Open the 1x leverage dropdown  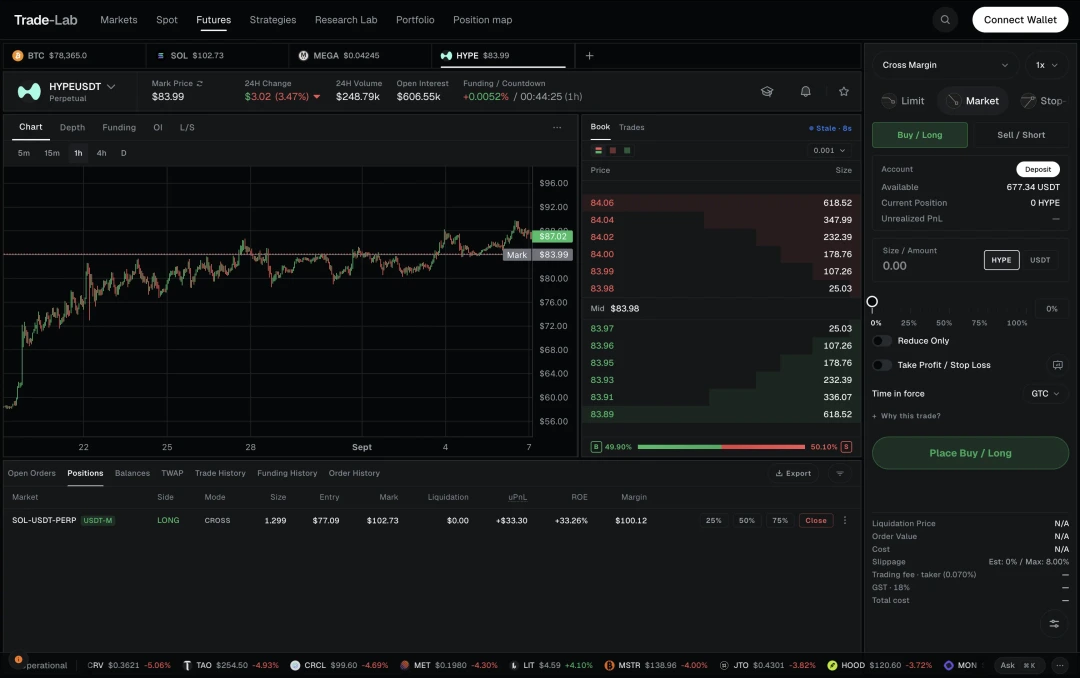point(1046,65)
